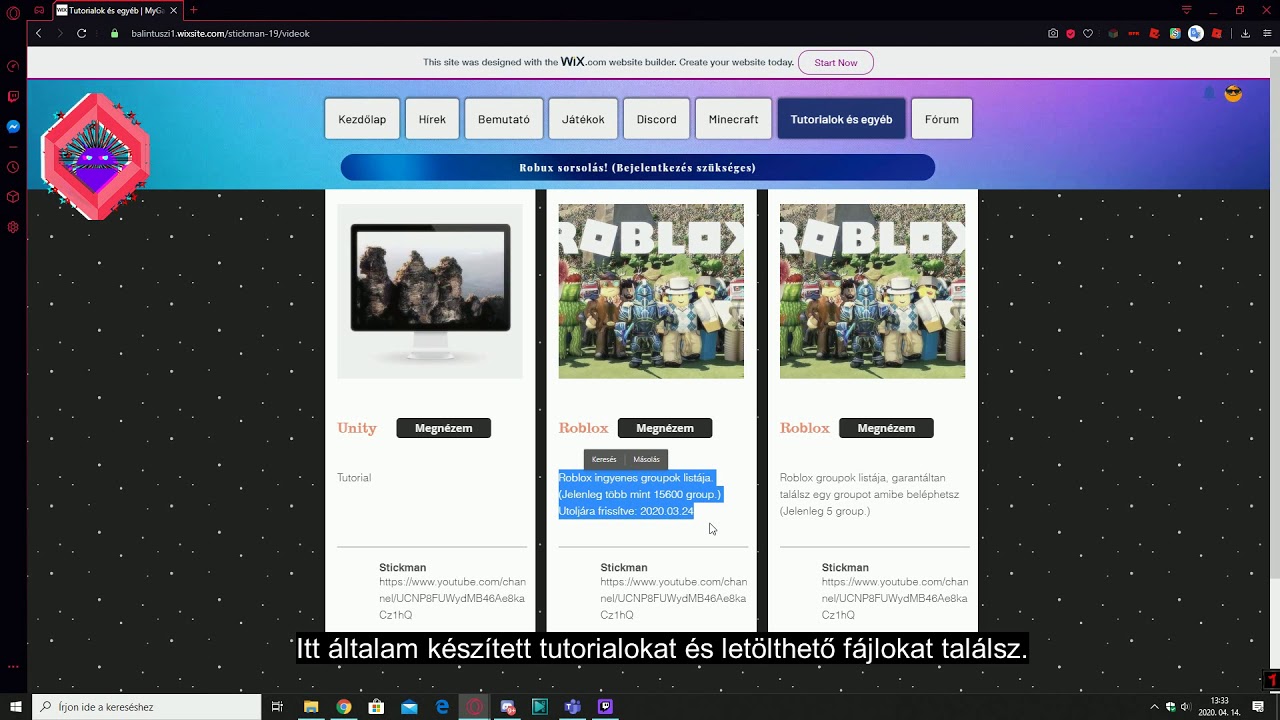The width and height of the screenshot is (1280, 720).
Task: Open the Unity monitor thumbnail
Action: click(429, 291)
